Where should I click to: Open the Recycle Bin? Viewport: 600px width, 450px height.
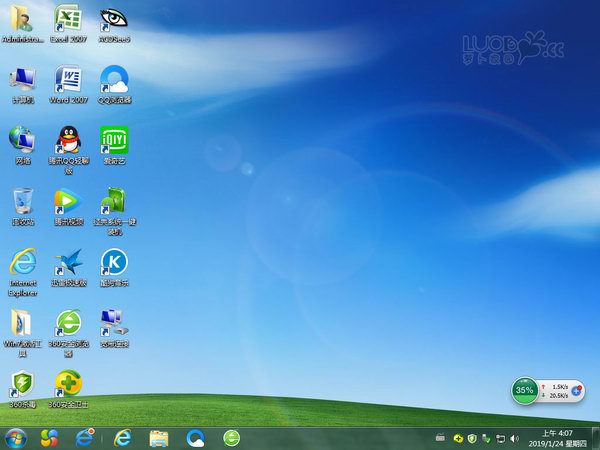pyautogui.click(x=23, y=207)
